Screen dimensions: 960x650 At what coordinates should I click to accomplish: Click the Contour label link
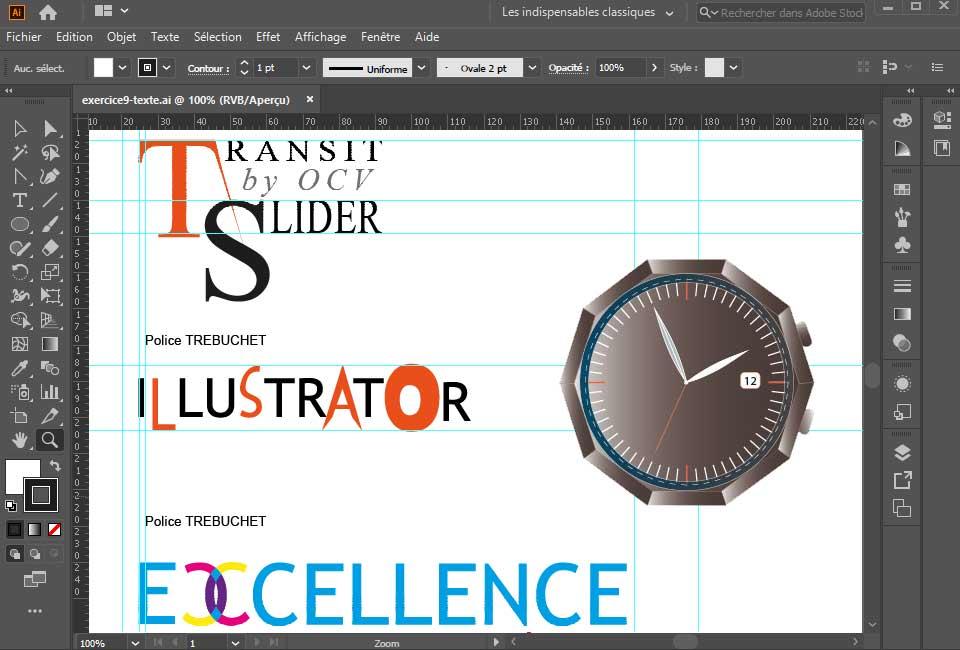(x=208, y=69)
